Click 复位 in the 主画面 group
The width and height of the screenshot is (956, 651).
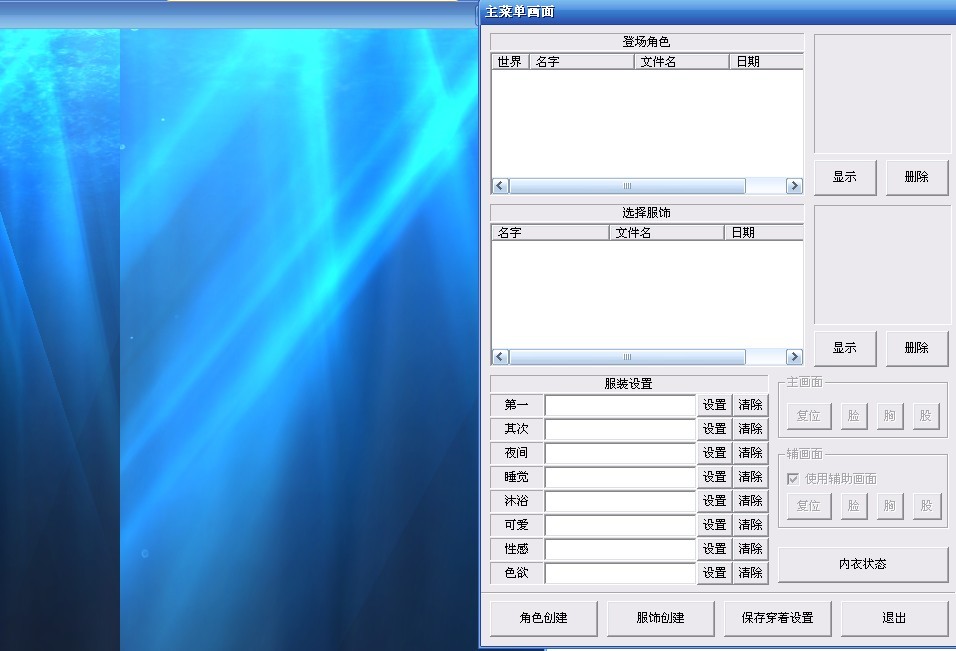click(x=808, y=416)
